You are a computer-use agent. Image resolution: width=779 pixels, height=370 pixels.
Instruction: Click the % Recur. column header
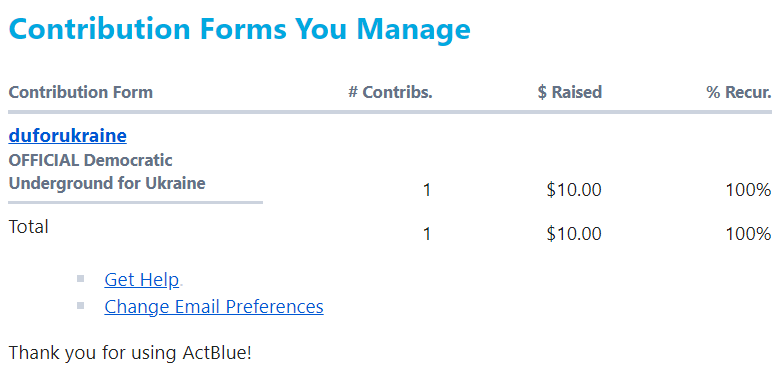point(739,92)
